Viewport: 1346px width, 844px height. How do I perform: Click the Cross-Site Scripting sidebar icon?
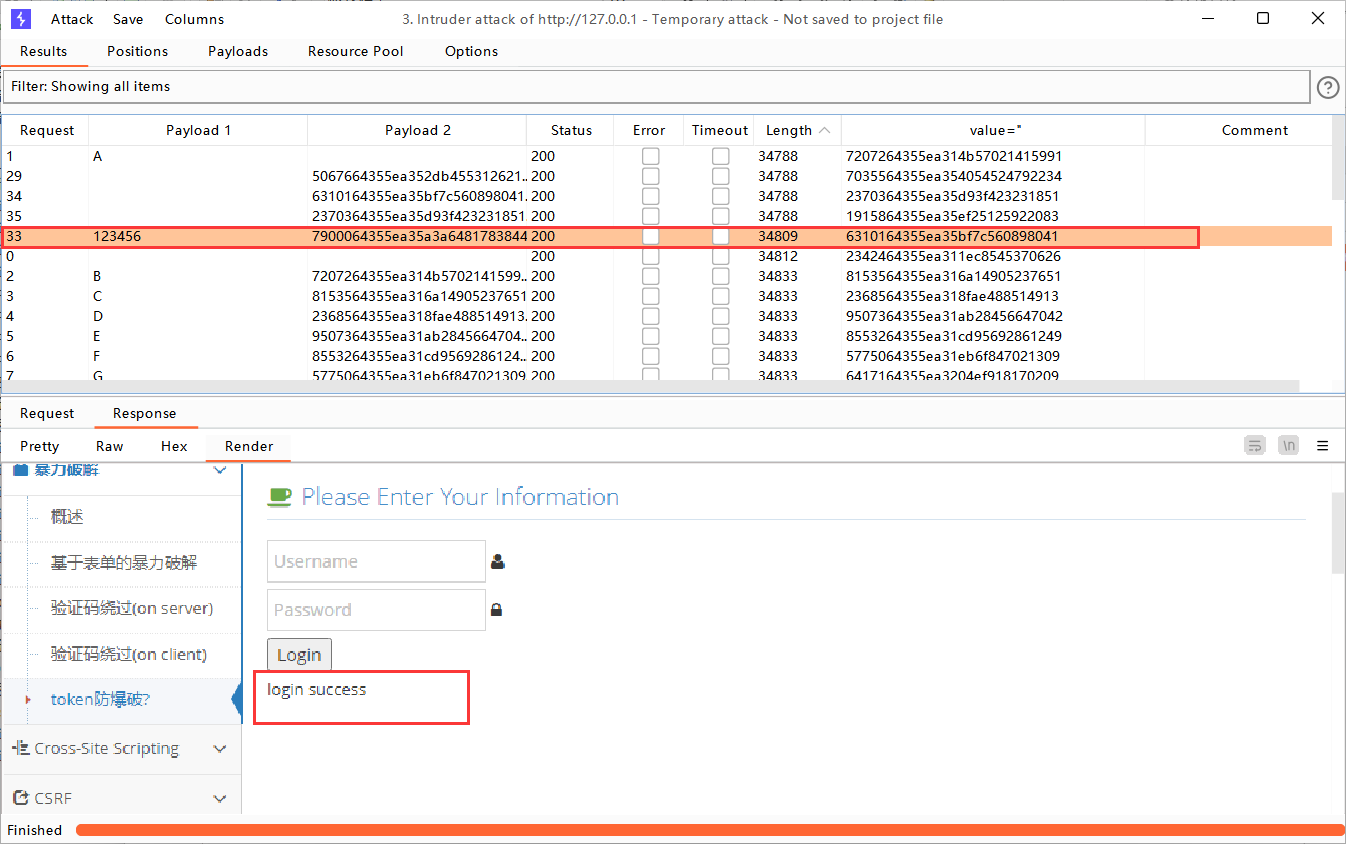click(21, 748)
